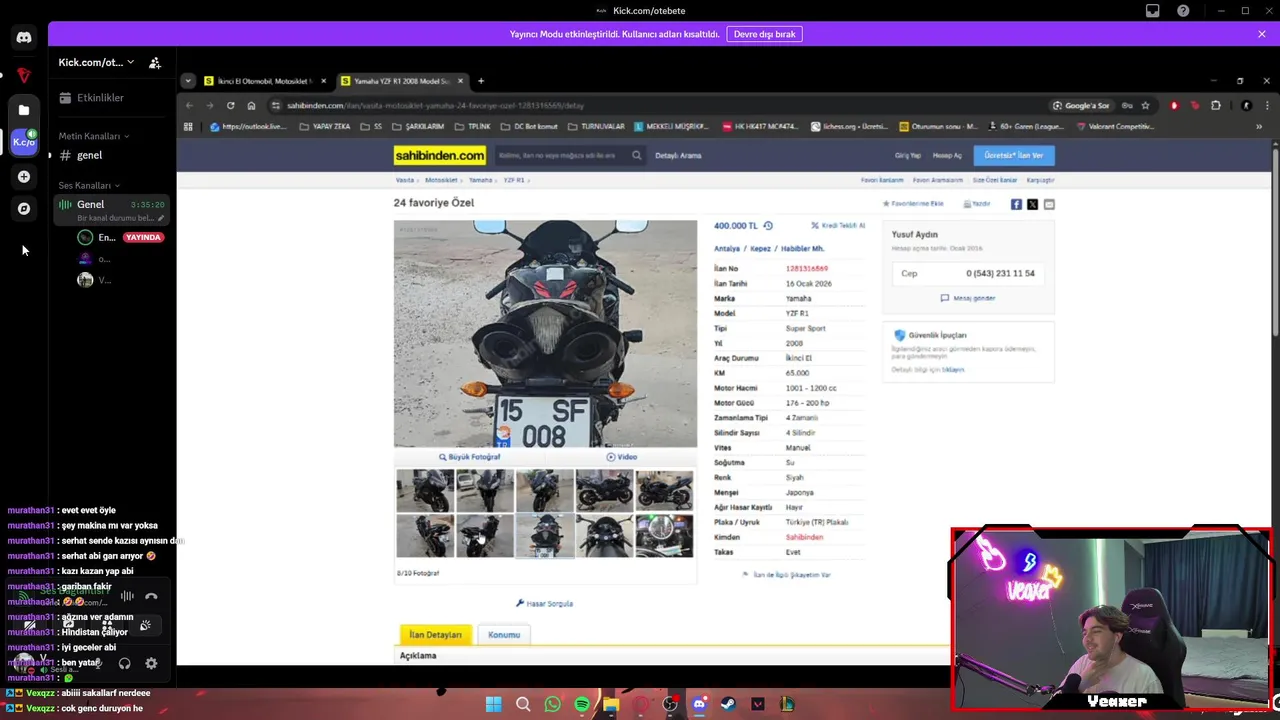Dismiss the streamer mode banner

point(1262,34)
